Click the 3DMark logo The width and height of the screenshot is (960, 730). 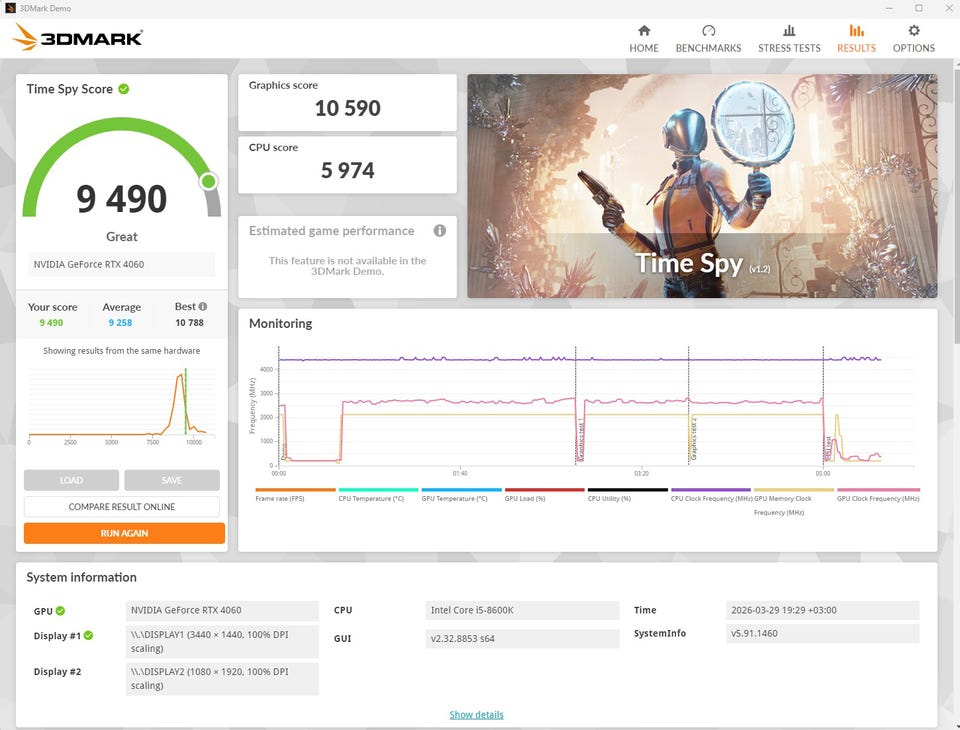pyautogui.click(x=77, y=37)
